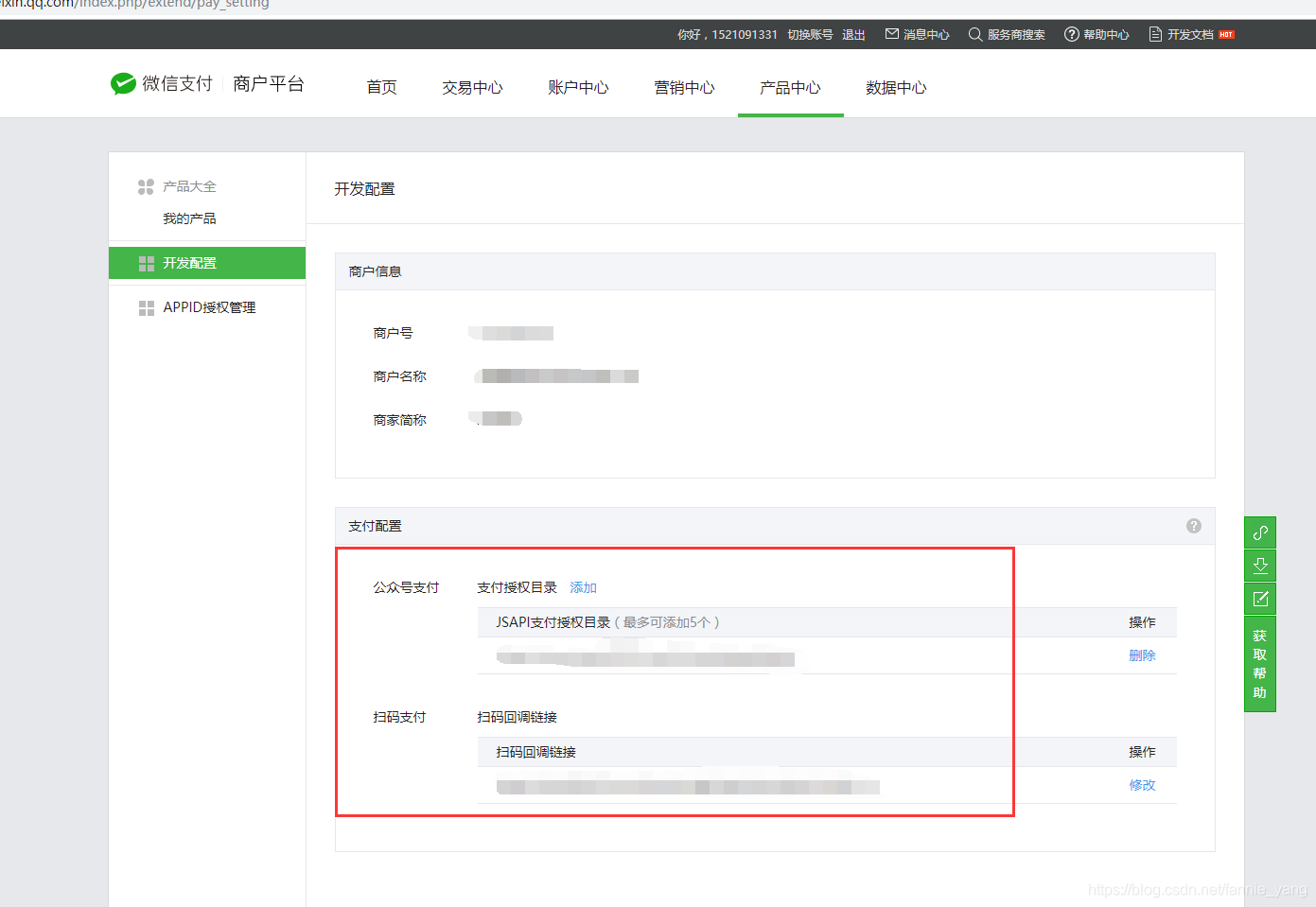Click the help center question mark icon

(x=1072, y=34)
